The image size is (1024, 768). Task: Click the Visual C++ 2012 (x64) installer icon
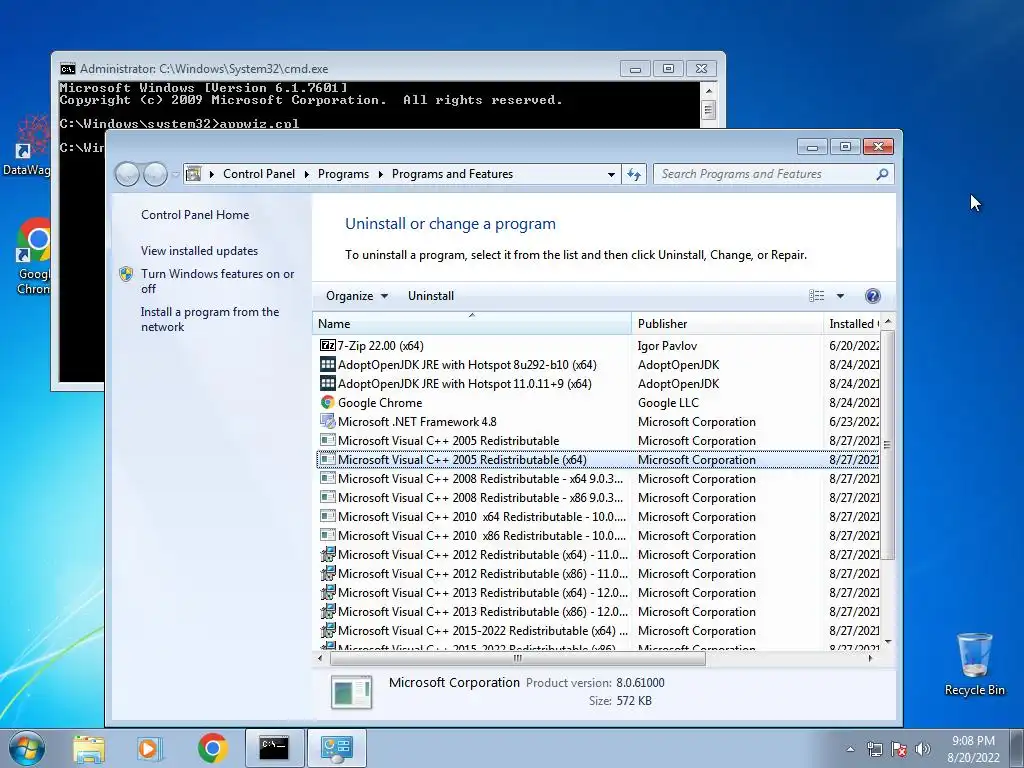[327, 554]
